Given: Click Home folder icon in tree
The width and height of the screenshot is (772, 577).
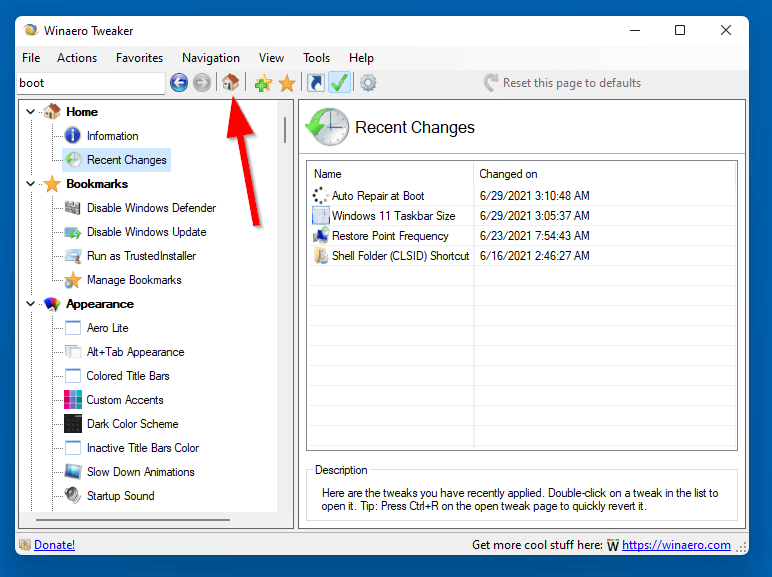Looking at the screenshot, I should click(52, 112).
